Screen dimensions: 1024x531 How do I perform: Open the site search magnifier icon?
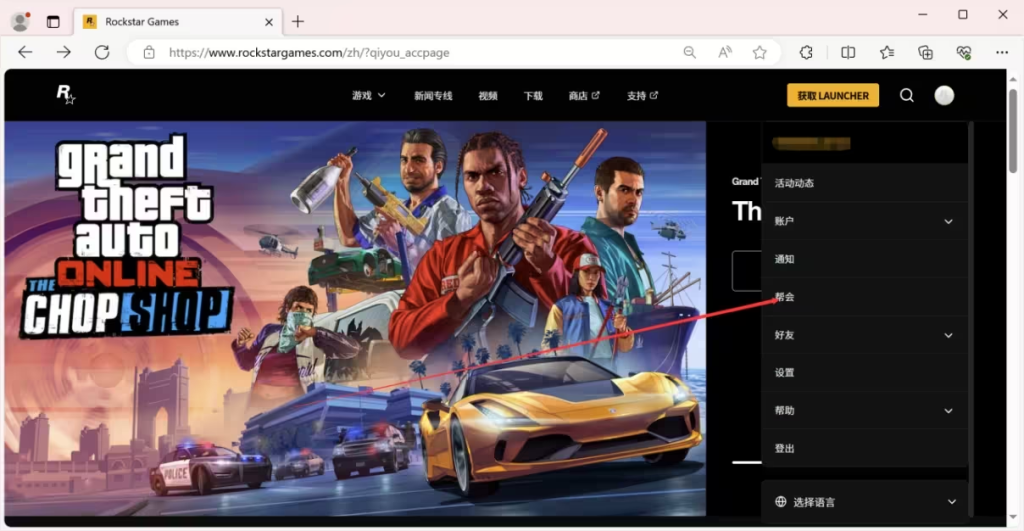pyautogui.click(x=906, y=95)
